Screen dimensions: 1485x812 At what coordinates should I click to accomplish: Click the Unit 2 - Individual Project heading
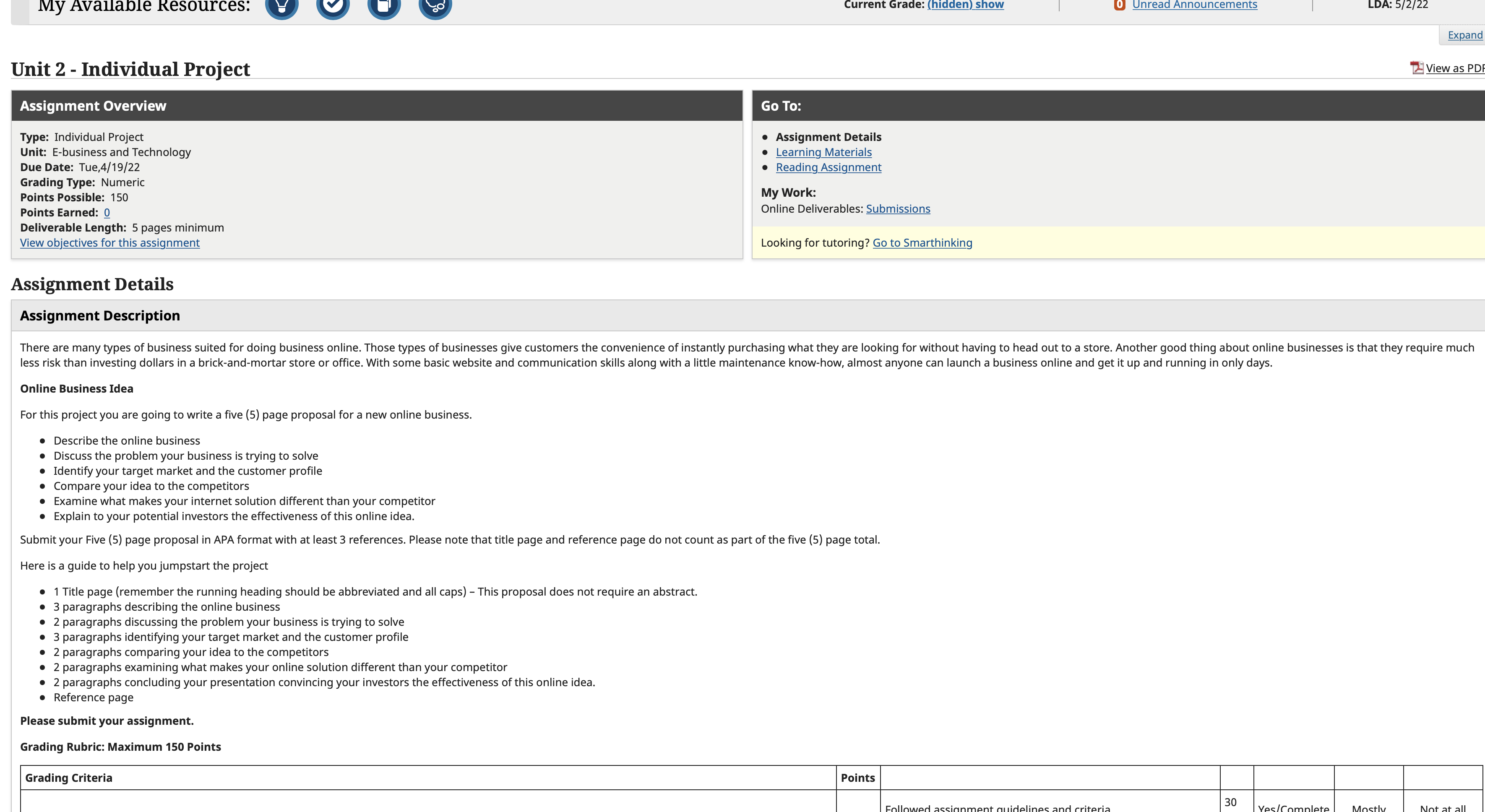[130, 69]
